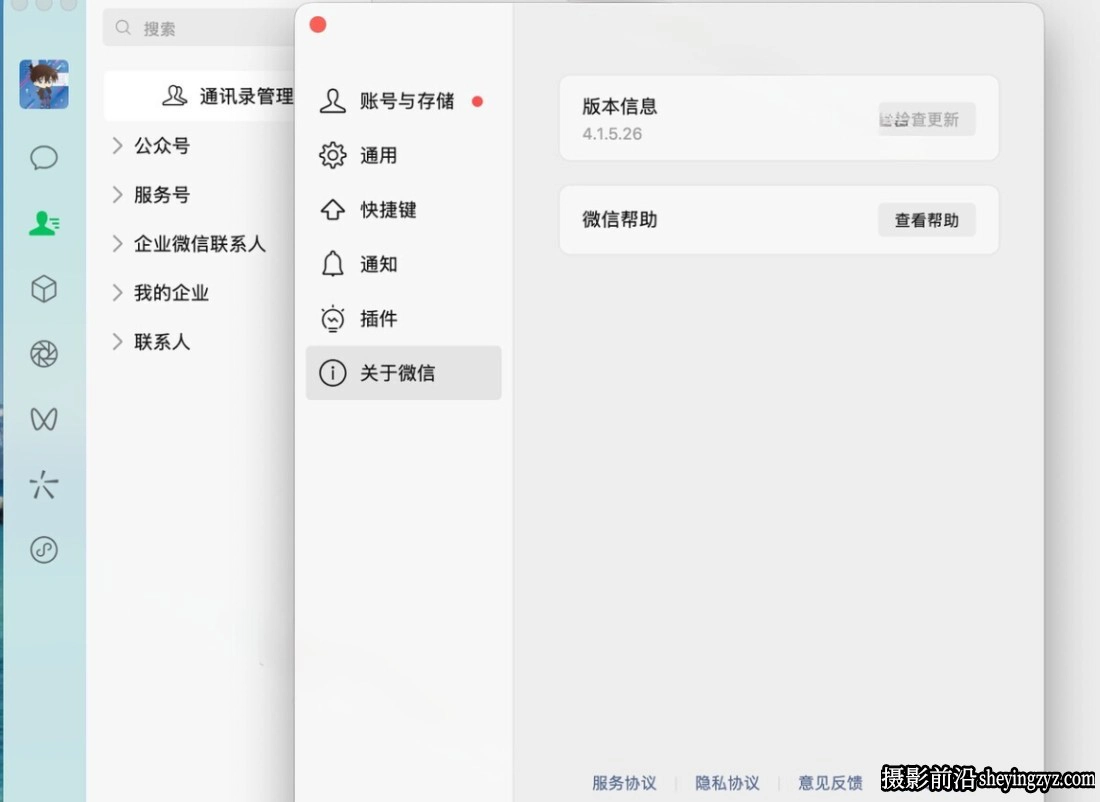Click version number 4.1.5.26
Image resolution: width=1100 pixels, height=802 pixels.
(x=612, y=134)
